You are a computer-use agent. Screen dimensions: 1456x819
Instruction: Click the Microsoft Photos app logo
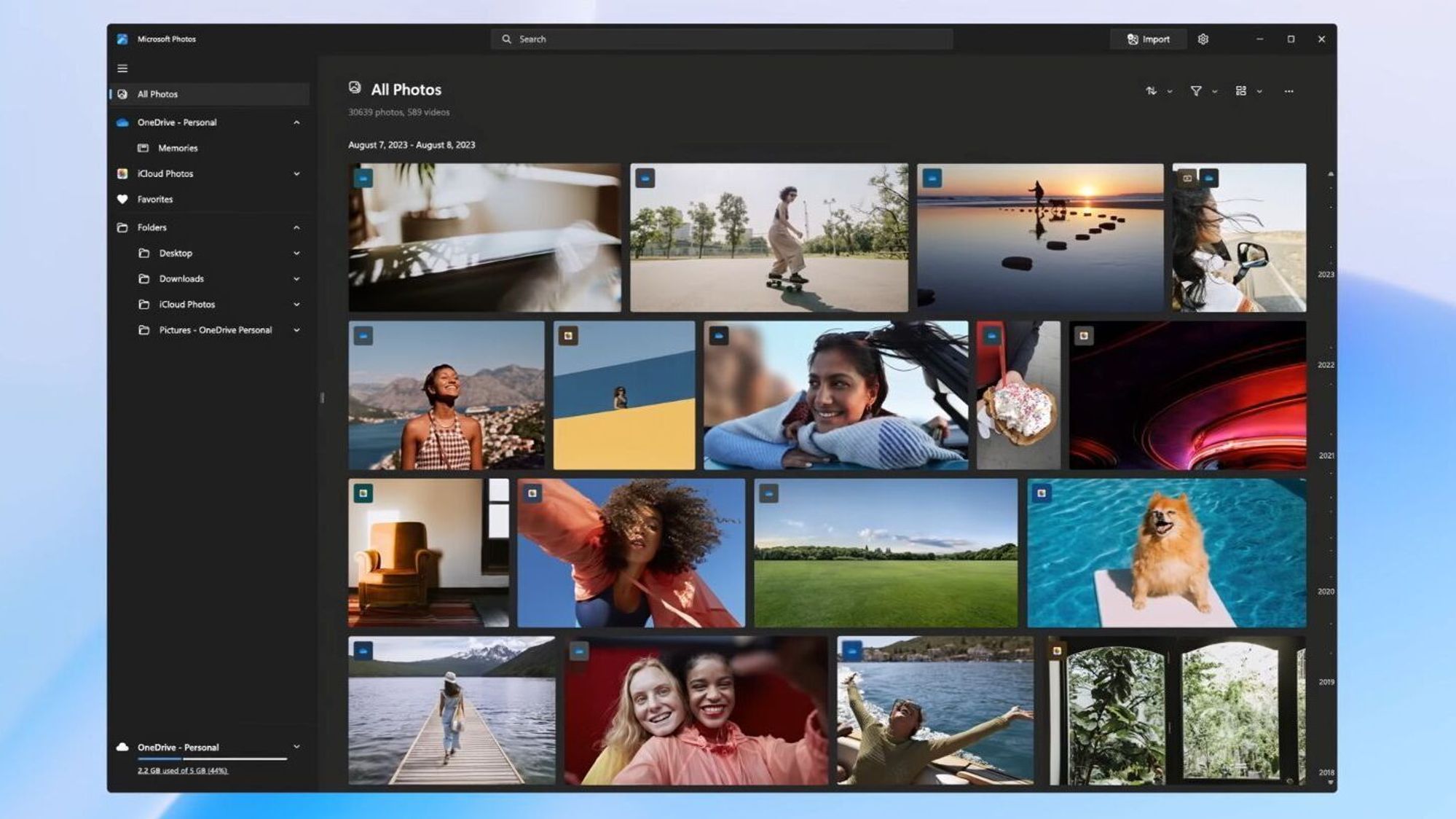point(122,39)
